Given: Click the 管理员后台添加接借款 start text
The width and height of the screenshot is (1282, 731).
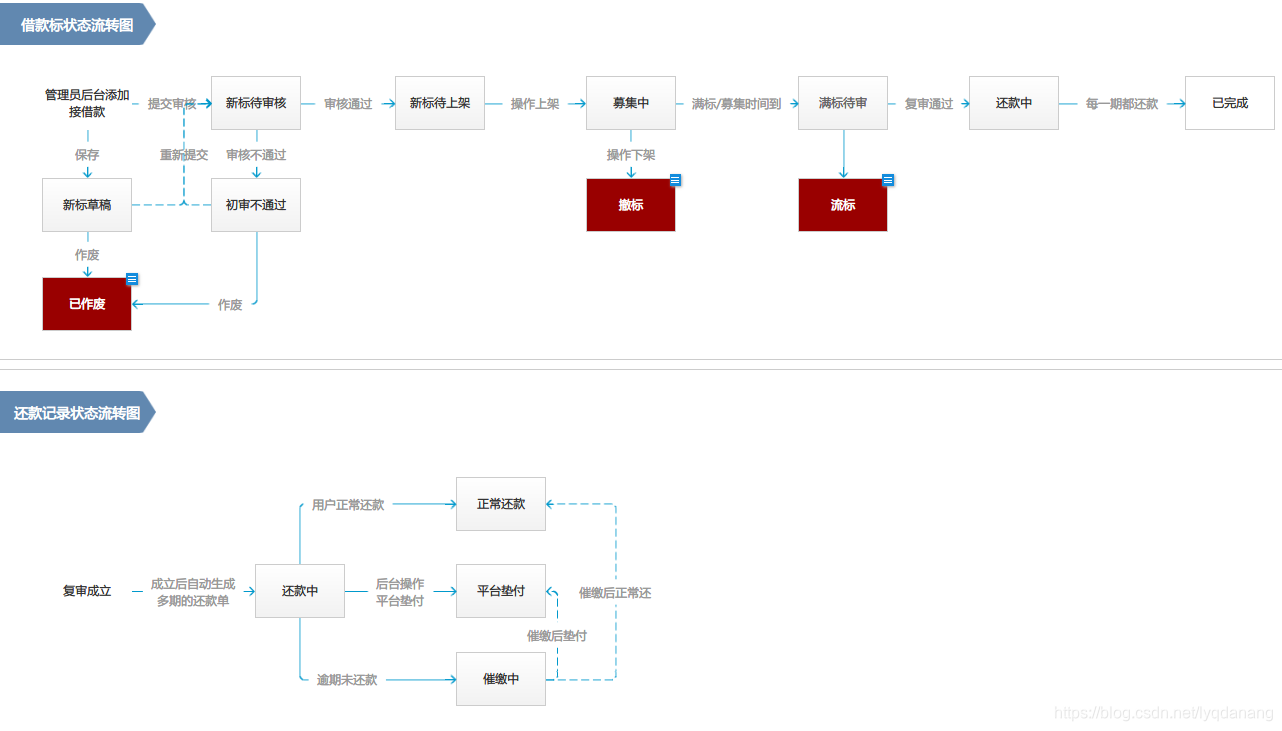Looking at the screenshot, I should click(x=87, y=103).
